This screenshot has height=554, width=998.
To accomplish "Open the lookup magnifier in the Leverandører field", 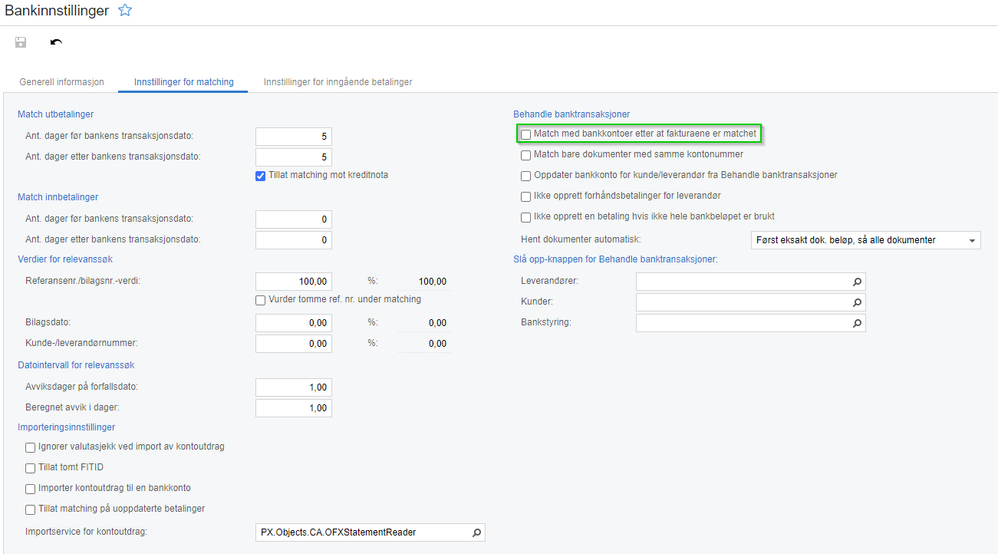I will click(857, 281).
